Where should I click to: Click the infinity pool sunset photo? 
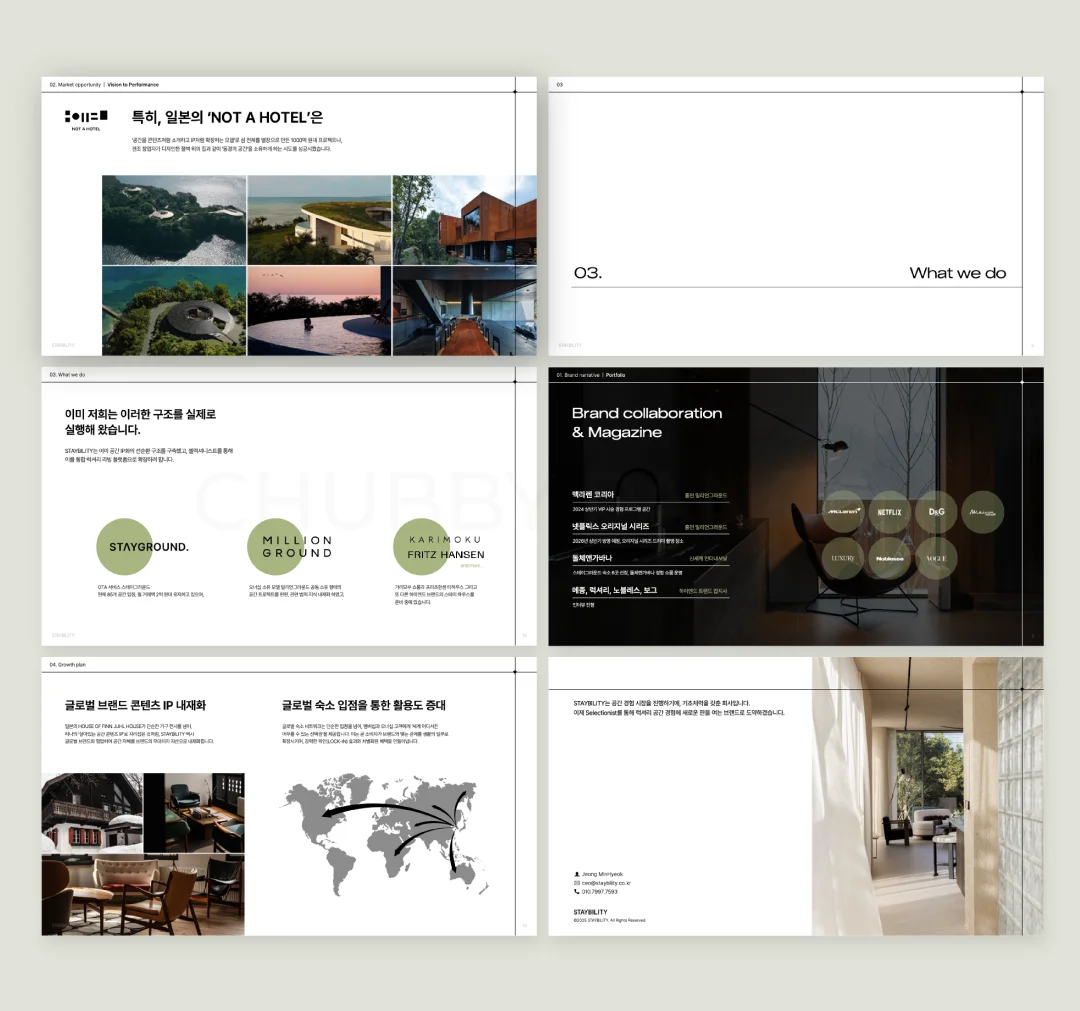click(x=319, y=310)
